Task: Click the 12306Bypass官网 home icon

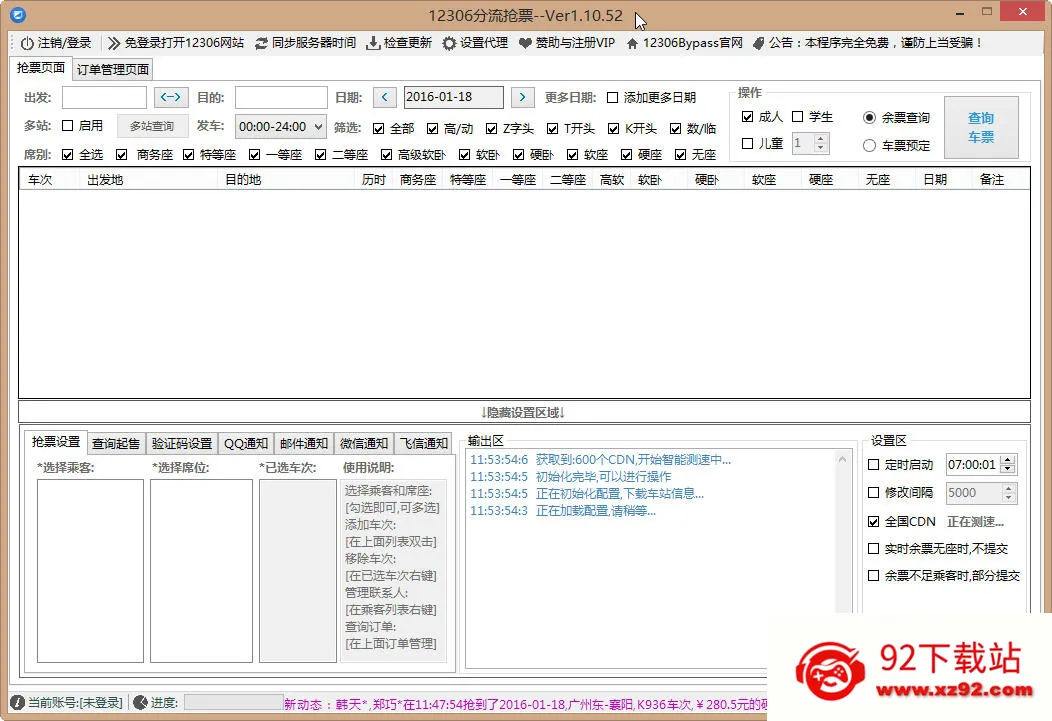Action: coord(632,44)
